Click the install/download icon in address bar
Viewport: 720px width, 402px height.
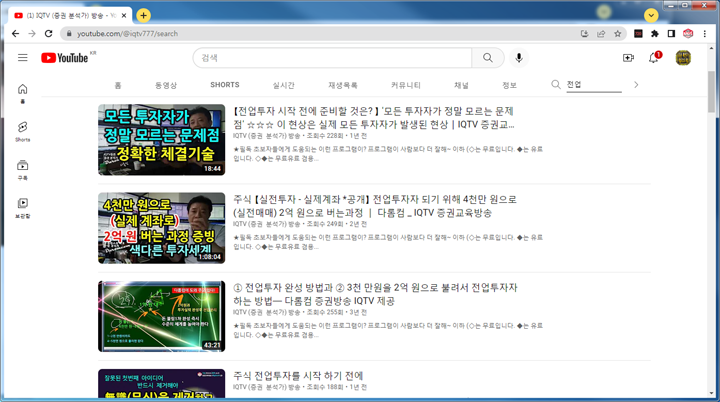pos(585,34)
